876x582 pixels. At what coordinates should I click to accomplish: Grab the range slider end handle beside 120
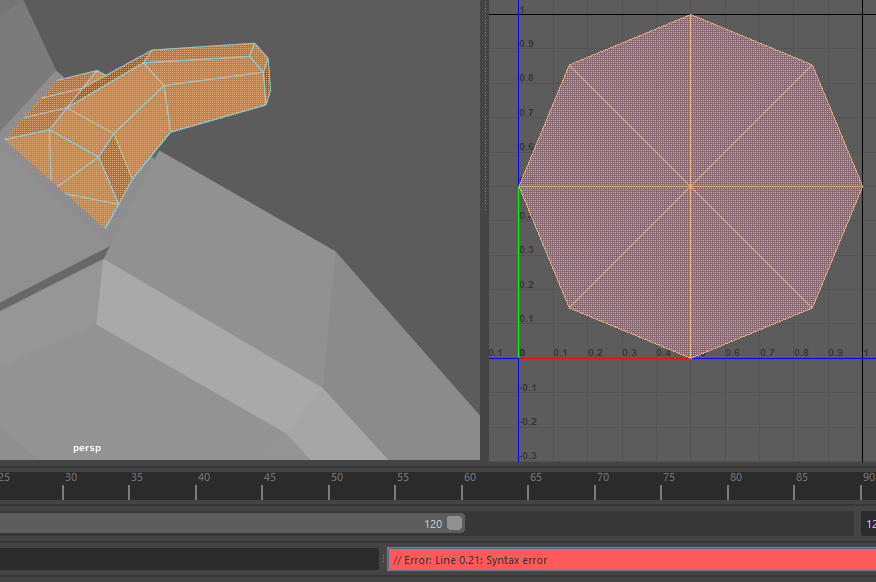pyautogui.click(x=455, y=523)
